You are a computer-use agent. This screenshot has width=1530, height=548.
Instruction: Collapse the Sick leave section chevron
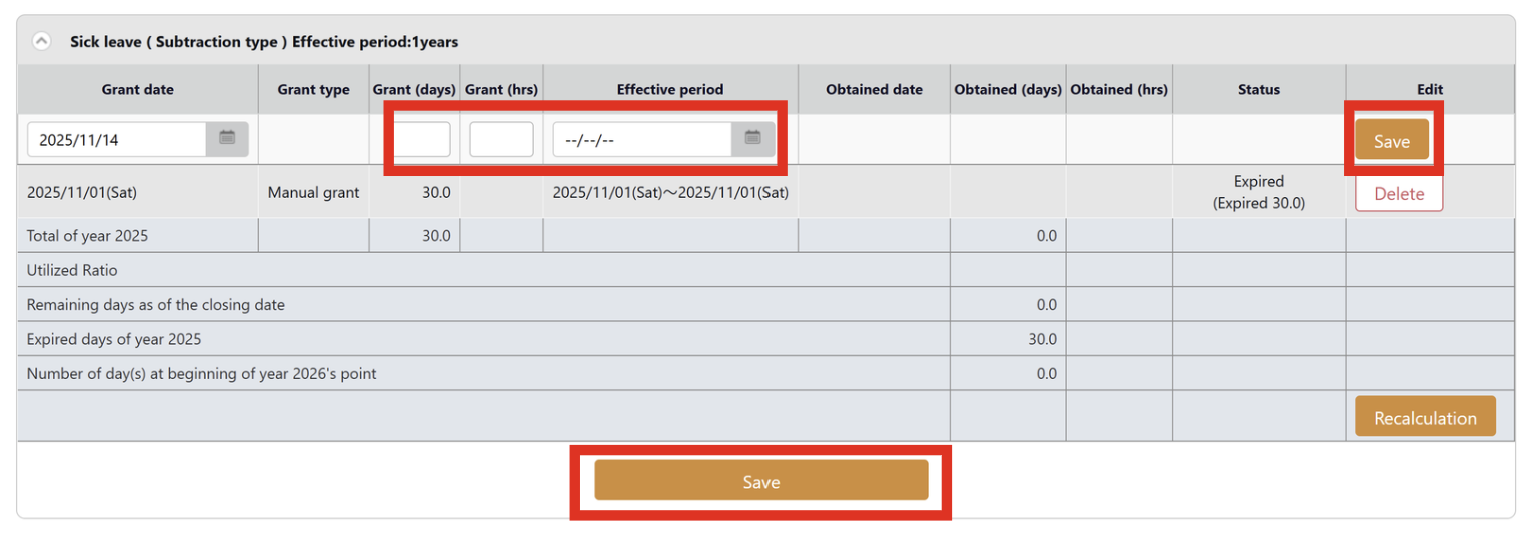41,42
